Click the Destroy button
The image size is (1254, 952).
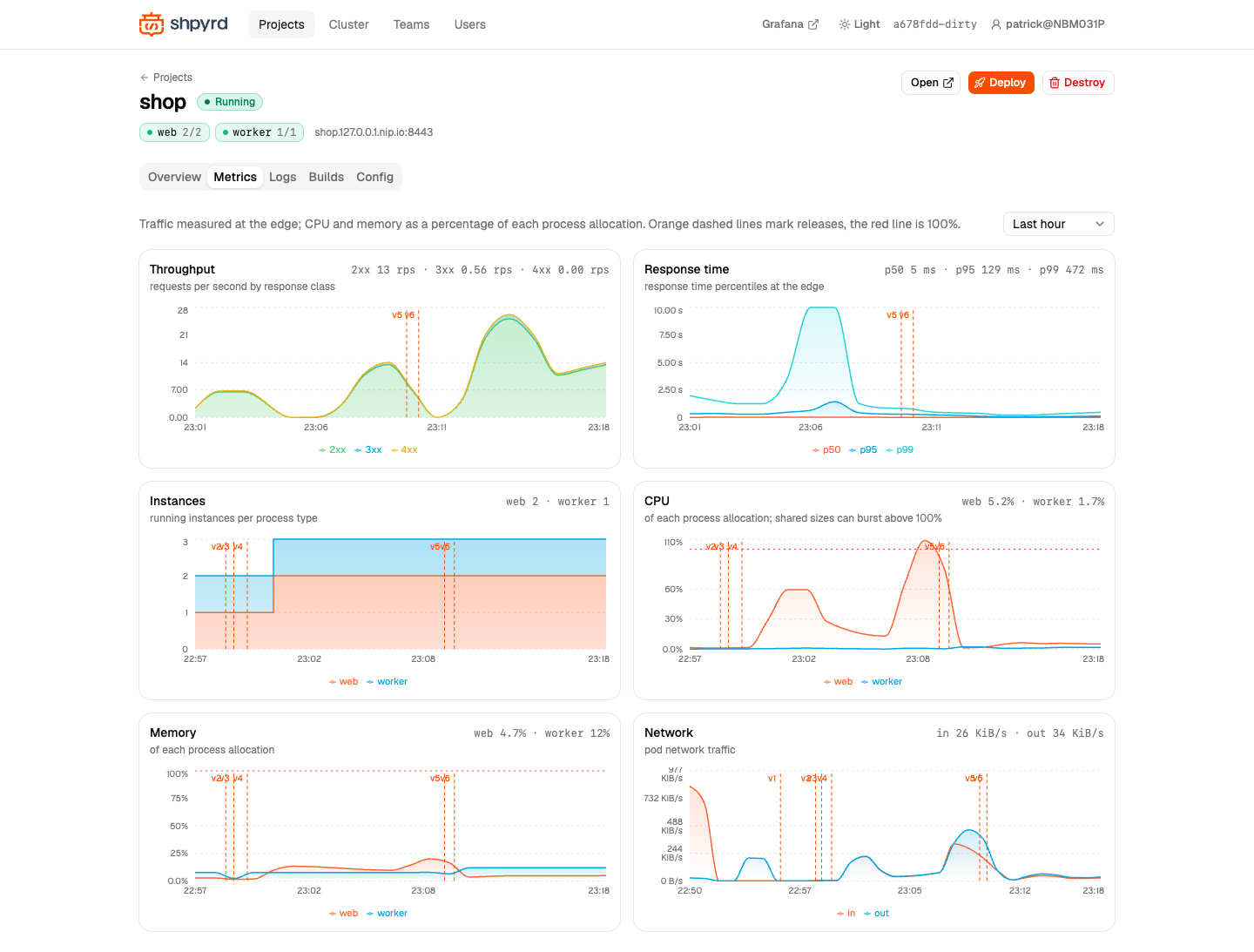1078,83
